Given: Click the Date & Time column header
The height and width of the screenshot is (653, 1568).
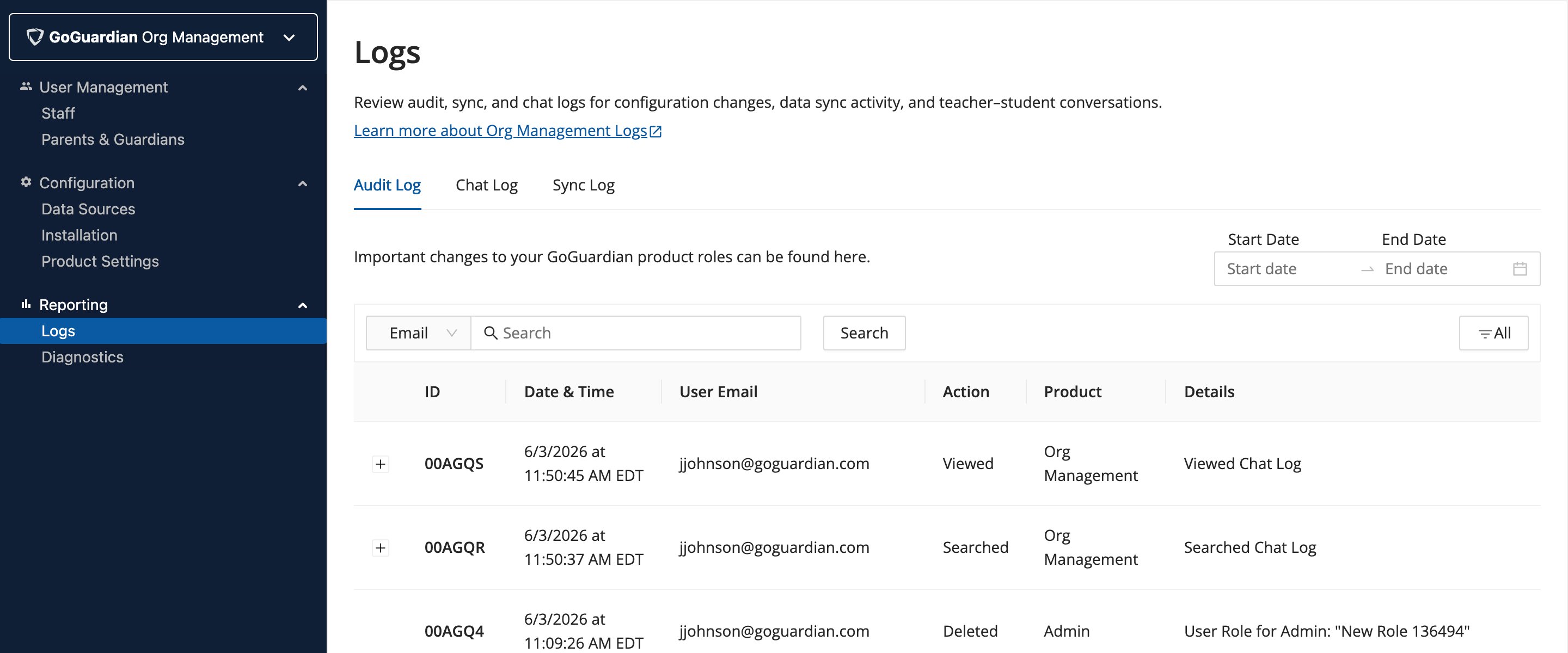Looking at the screenshot, I should pyautogui.click(x=568, y=392).
